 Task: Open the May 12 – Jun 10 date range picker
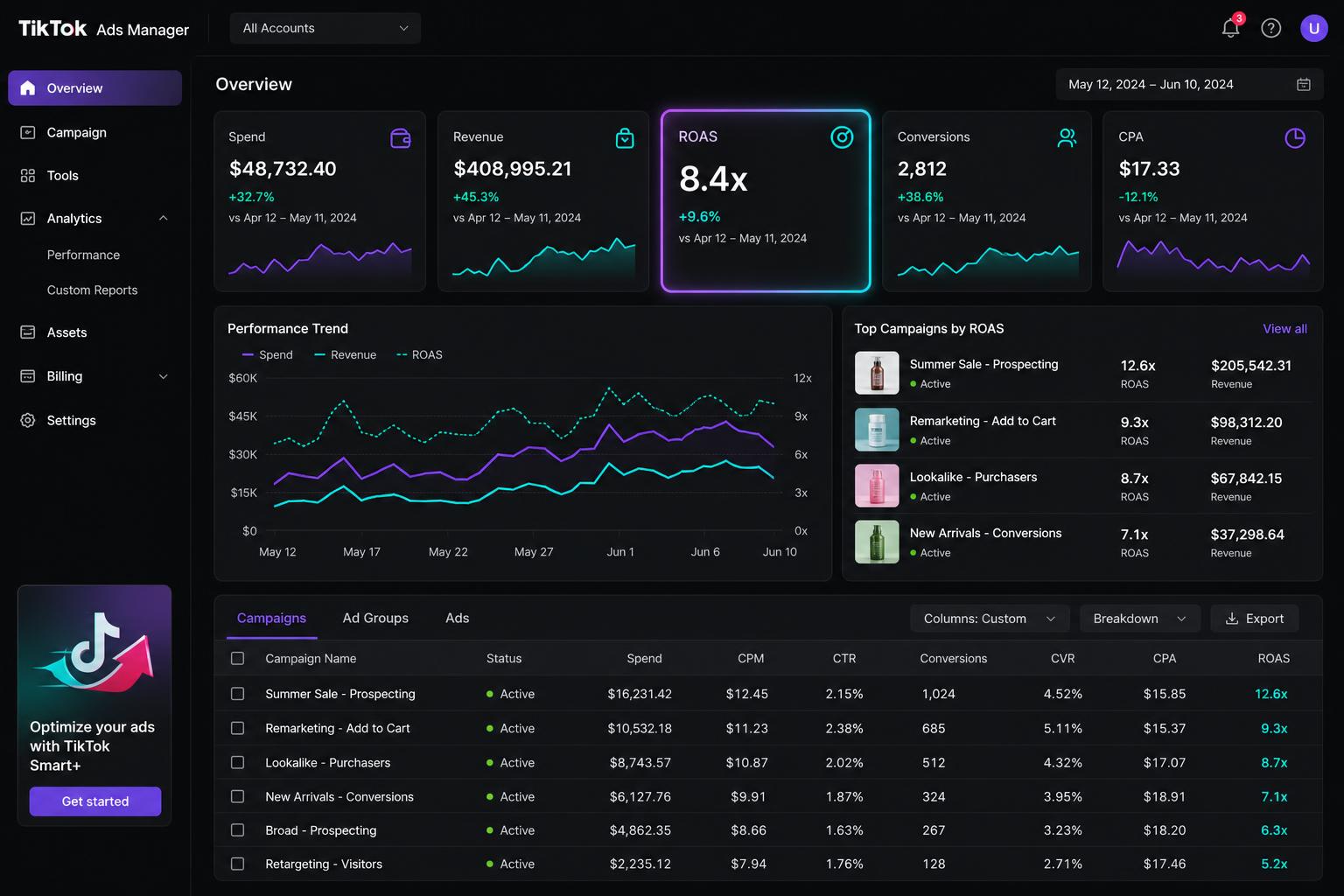tap(1189, 84)
